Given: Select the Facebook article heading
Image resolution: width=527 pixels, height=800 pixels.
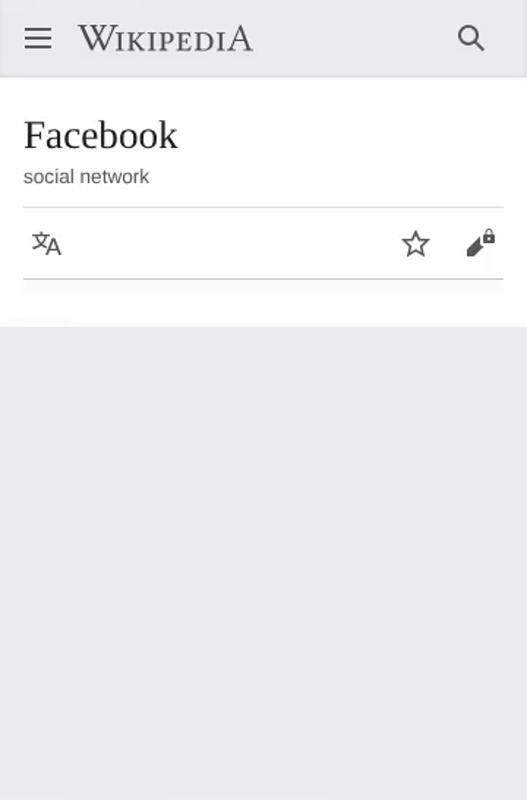Looking at the screenshot, I should coord(101,135).
